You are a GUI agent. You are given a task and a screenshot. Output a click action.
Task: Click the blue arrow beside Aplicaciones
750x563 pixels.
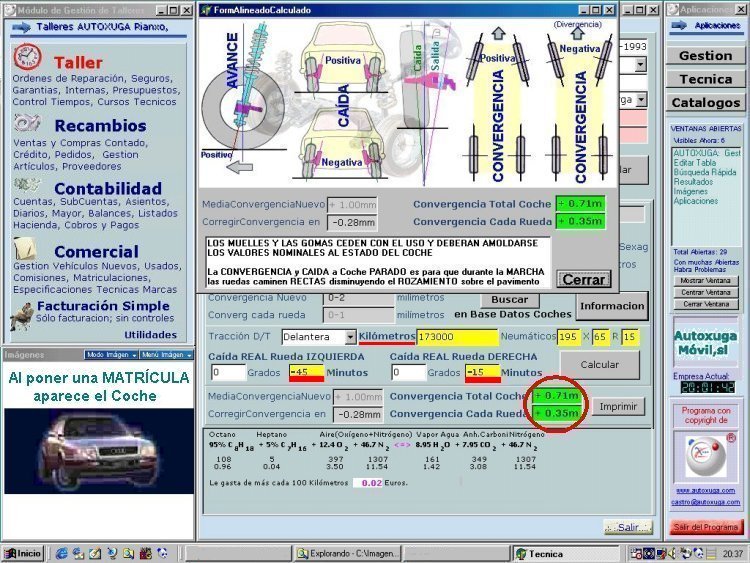click(x=679, y=25)
